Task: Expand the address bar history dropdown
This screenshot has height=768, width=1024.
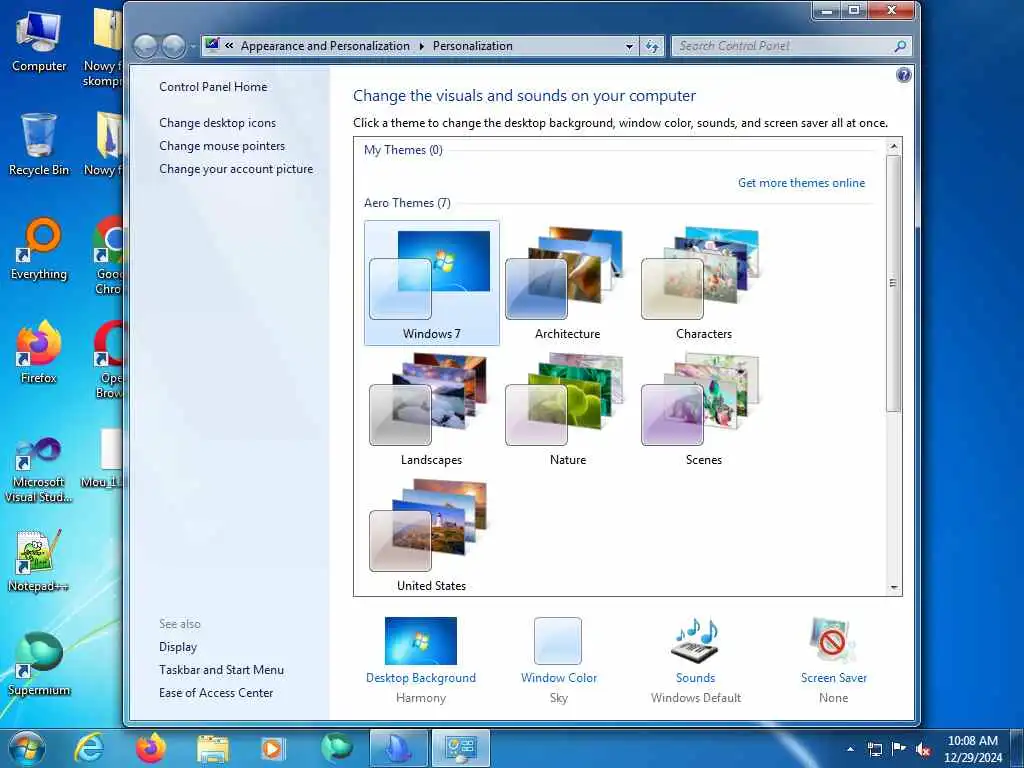Action: [630, 46]
